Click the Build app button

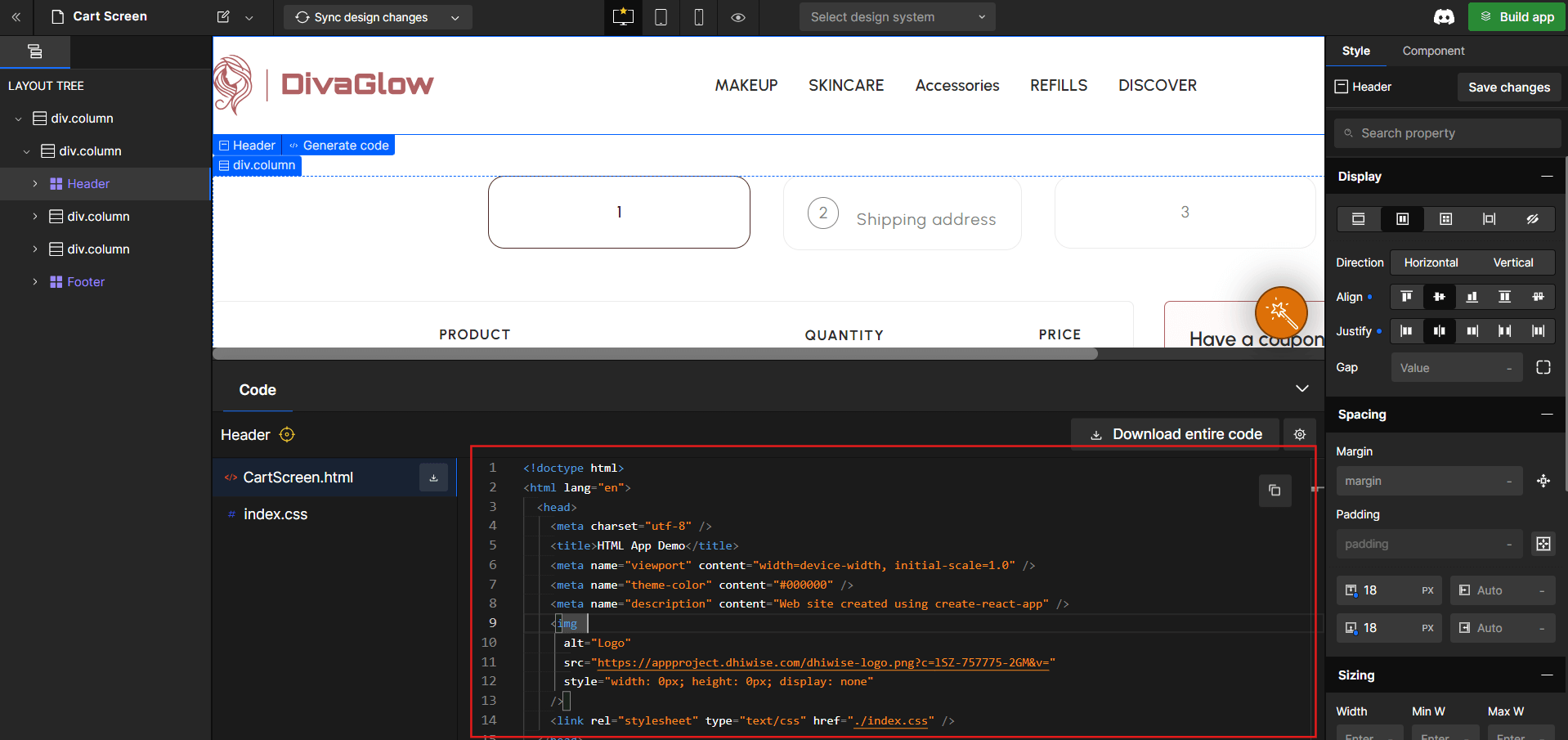click(1517, 17)
